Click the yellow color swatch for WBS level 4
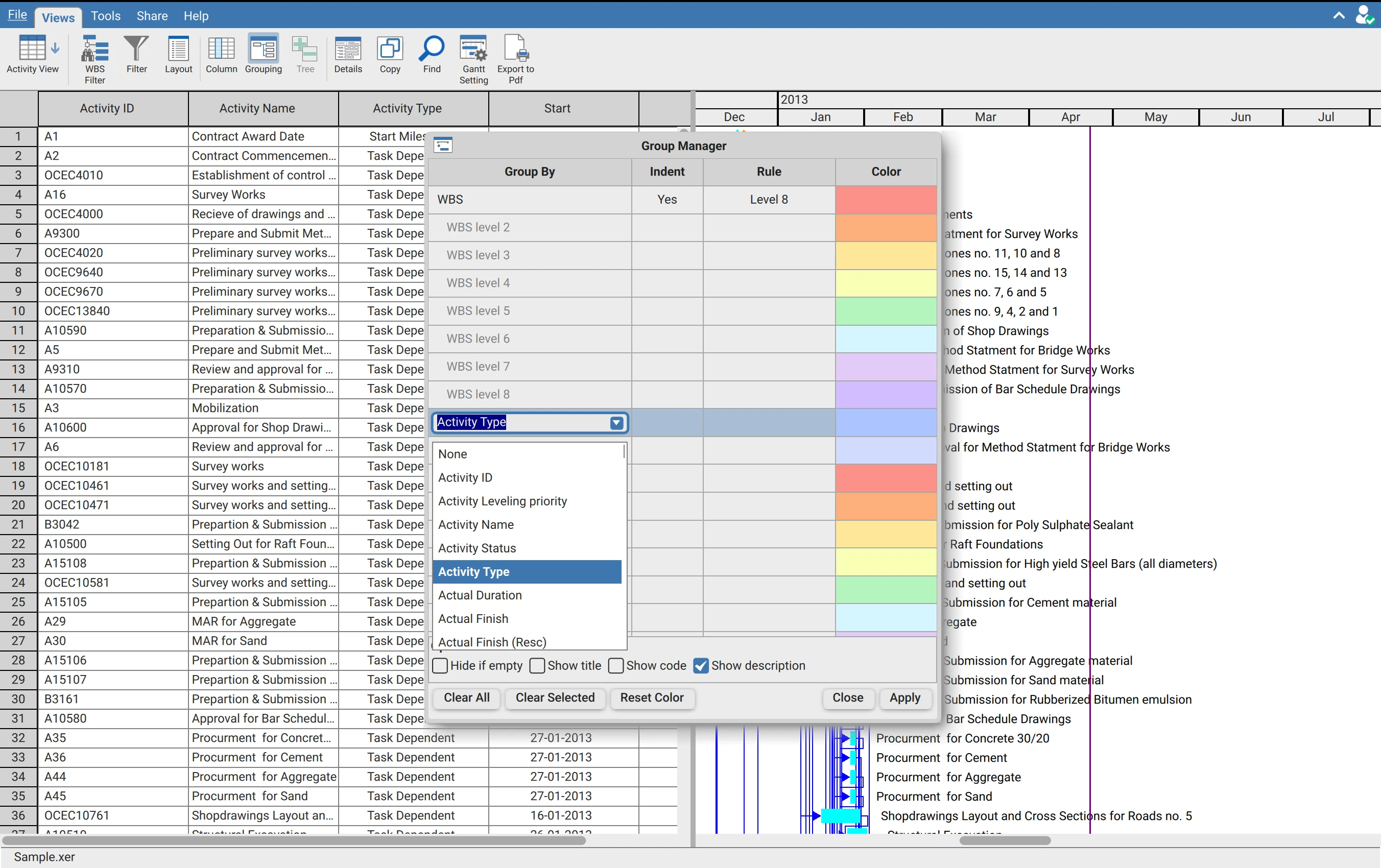1381x868 pixels. pyautogui.click(x=886, y=283)
